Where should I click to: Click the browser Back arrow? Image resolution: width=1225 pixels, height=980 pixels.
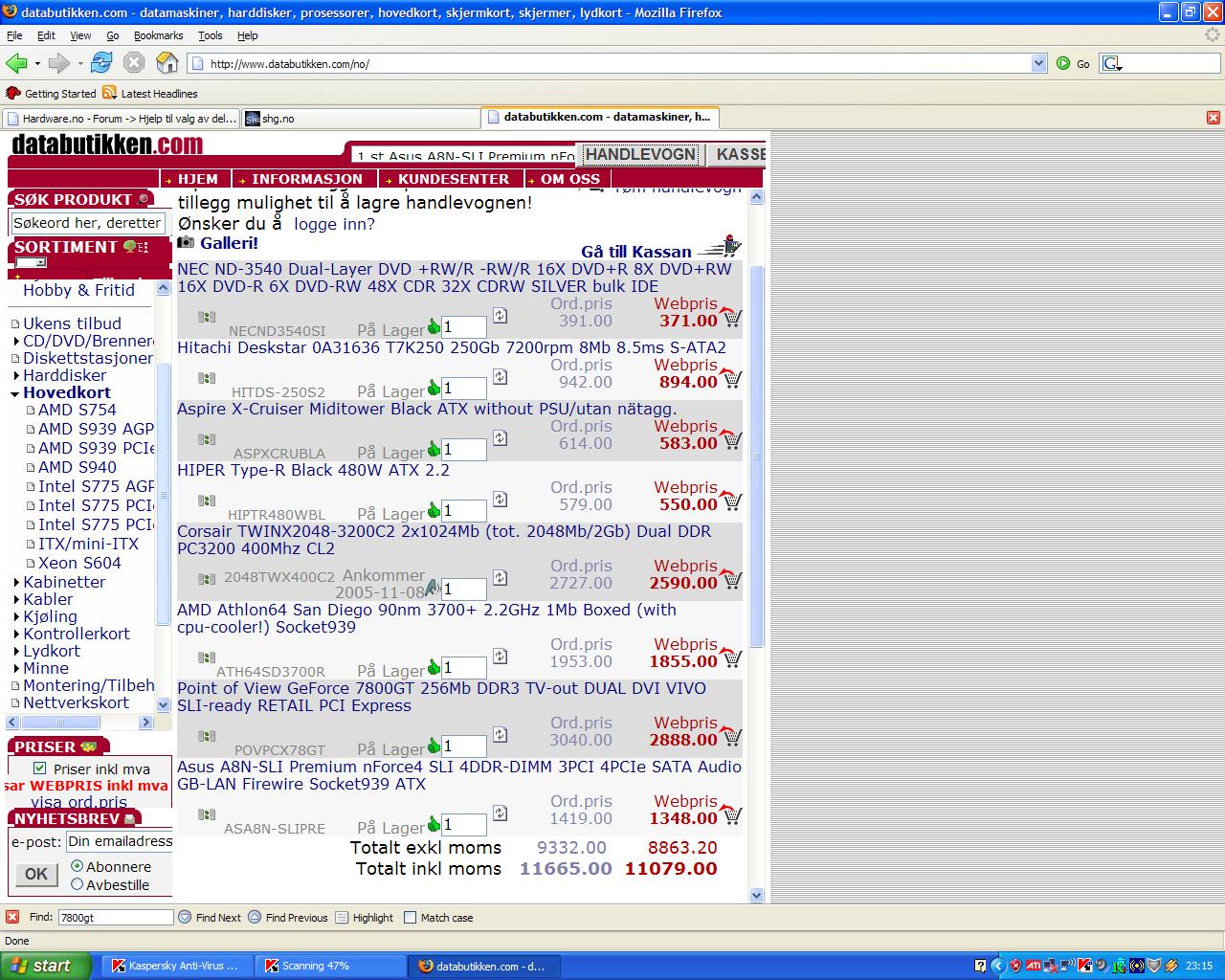click(16, 63)
